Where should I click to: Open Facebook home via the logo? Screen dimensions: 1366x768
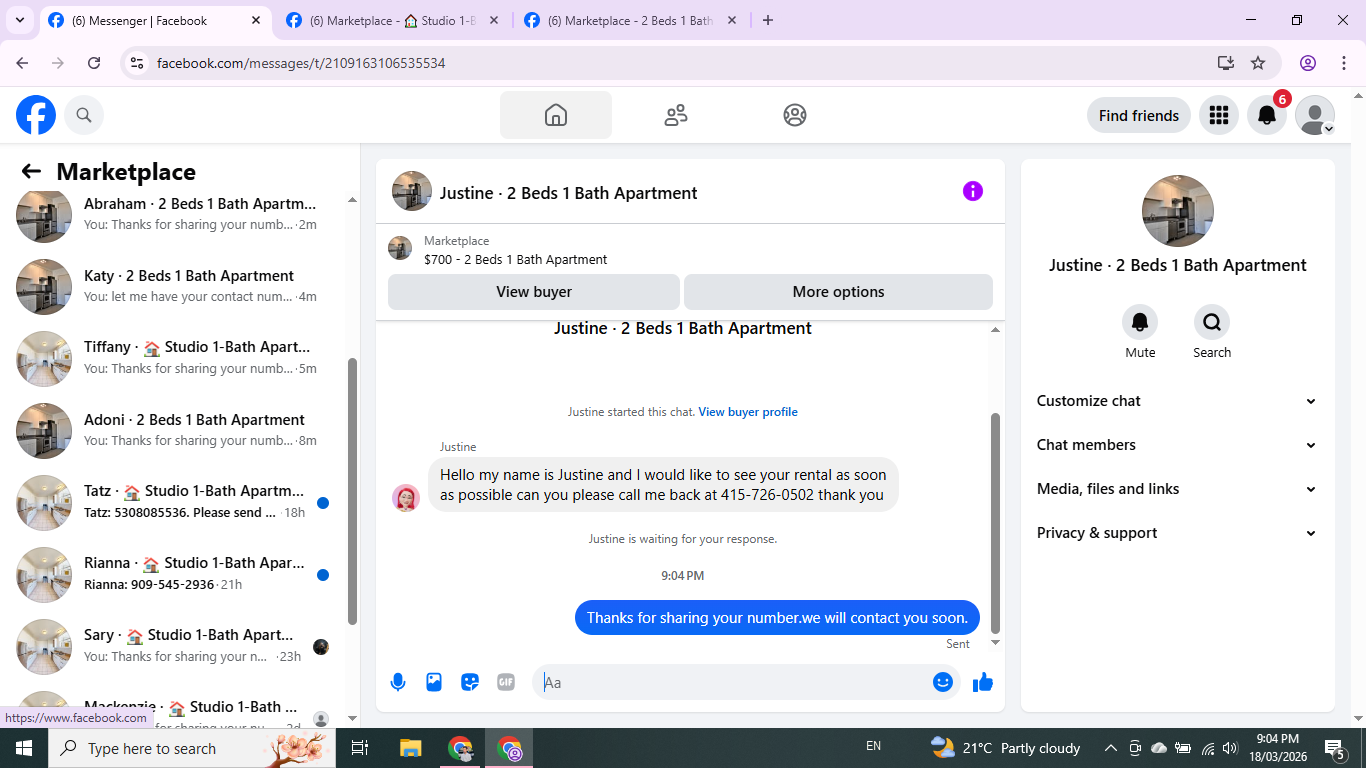click(x=36, y=115)
